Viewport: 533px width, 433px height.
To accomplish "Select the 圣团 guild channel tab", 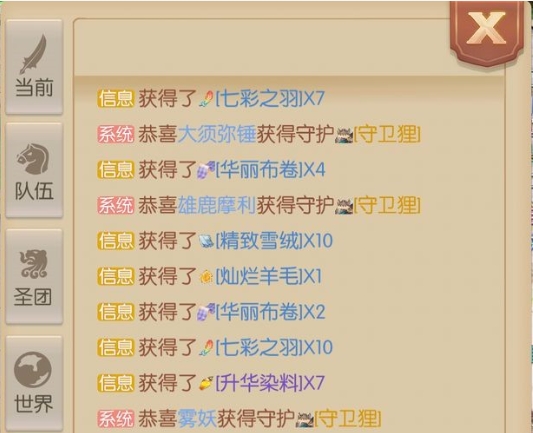I will 34,276.
